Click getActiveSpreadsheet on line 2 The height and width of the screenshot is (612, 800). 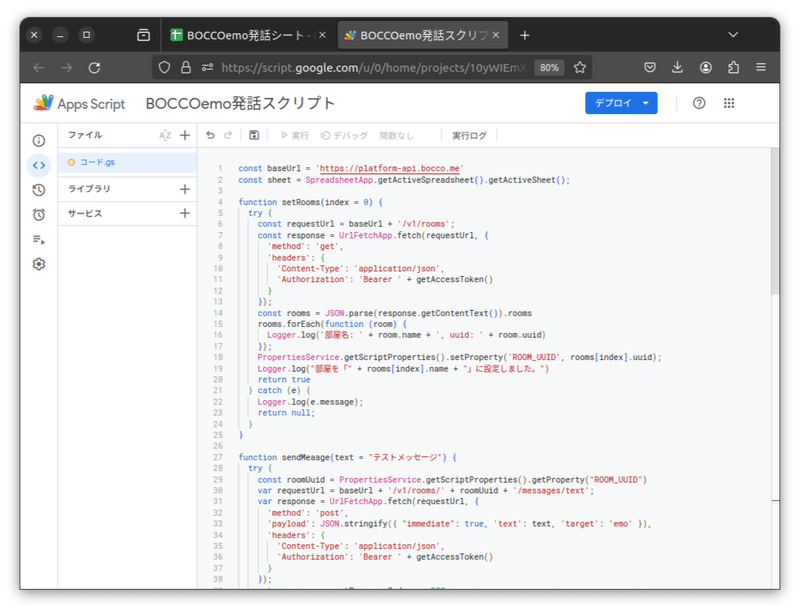pyautogui.click(x=426, y=180)
